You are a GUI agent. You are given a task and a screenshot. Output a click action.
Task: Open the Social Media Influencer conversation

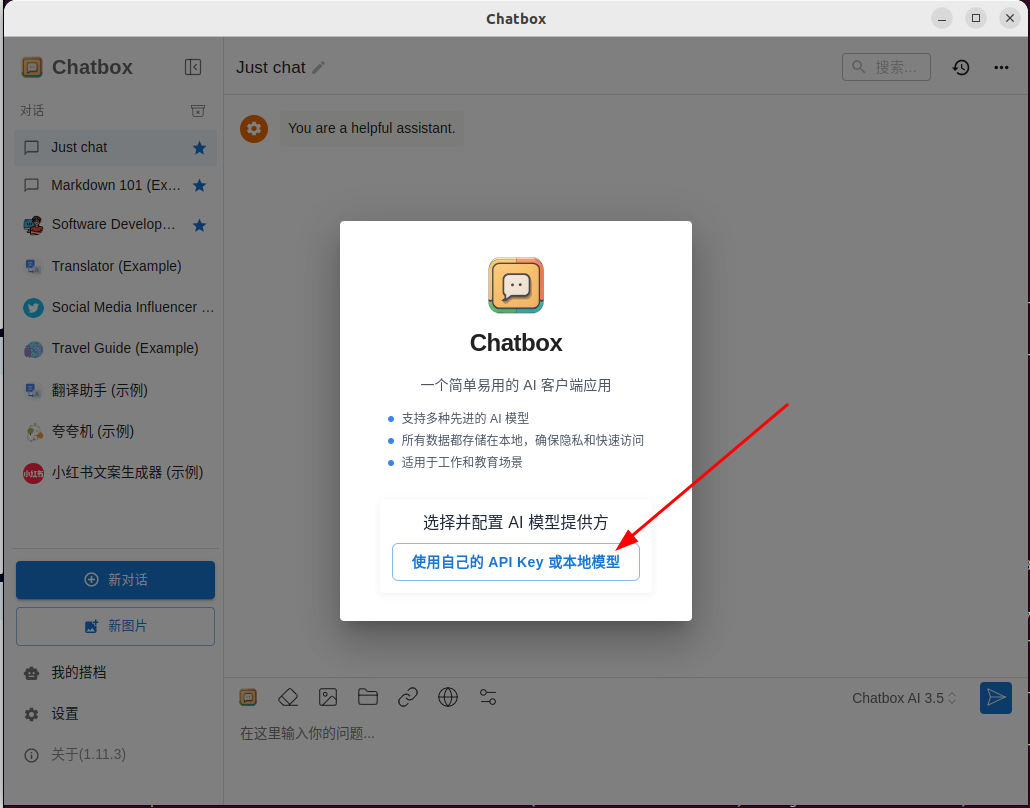tap(116, 307)
